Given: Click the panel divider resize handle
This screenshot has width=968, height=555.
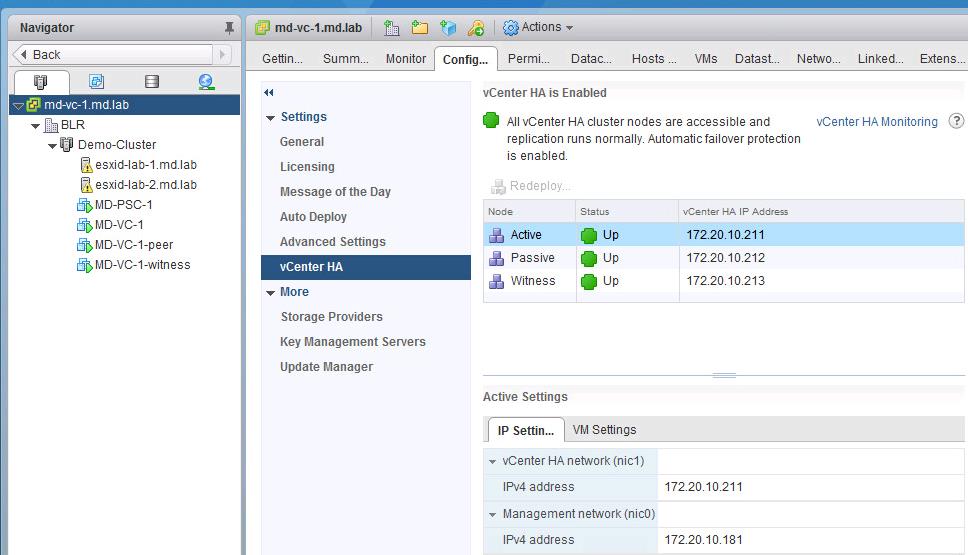Looking at the screenshot, I should [724, 375].
